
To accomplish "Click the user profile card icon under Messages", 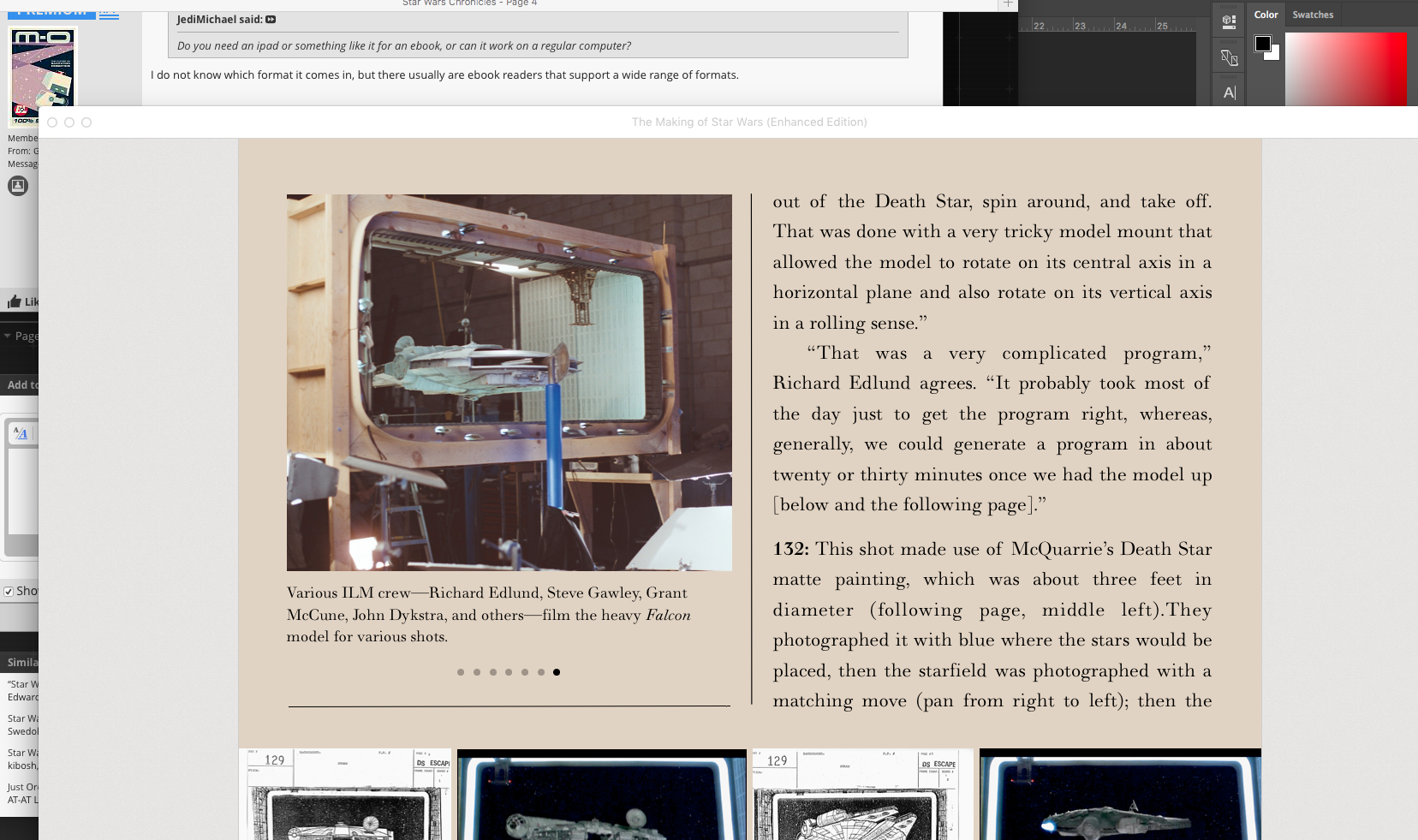I will pyautogui.click(x=18, y=186).
